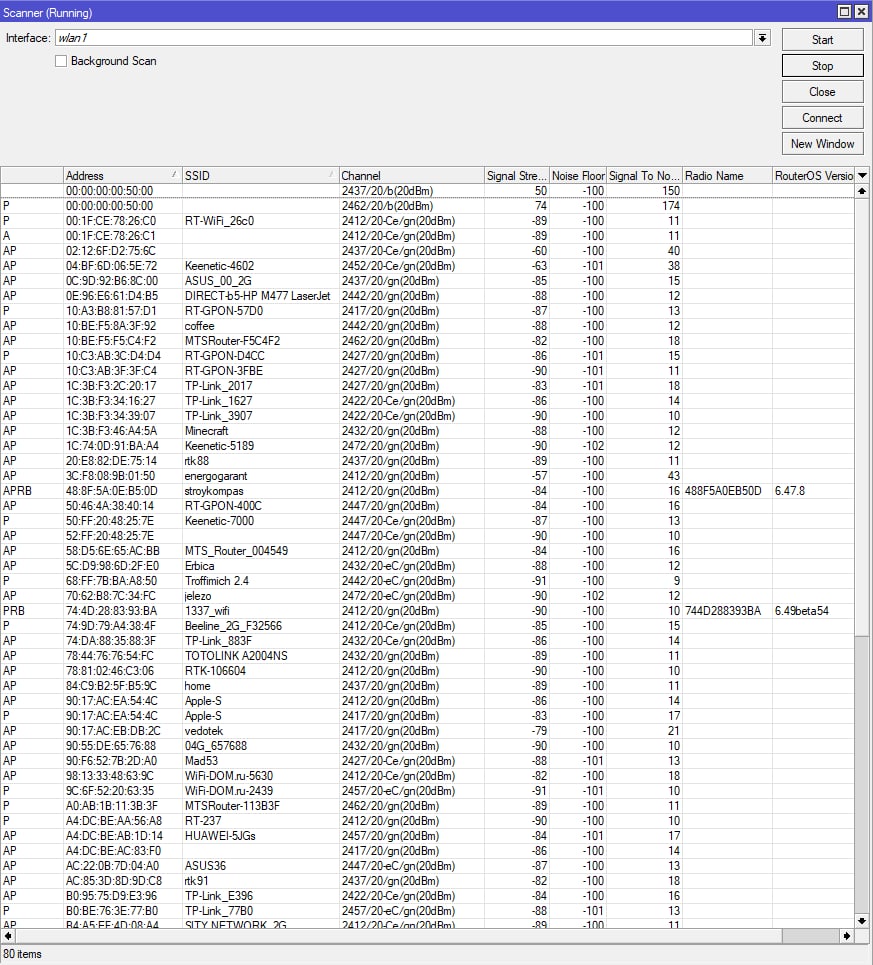Sort by SSID column header
This screenshot has height=965, width=873.
coord(260,175)
